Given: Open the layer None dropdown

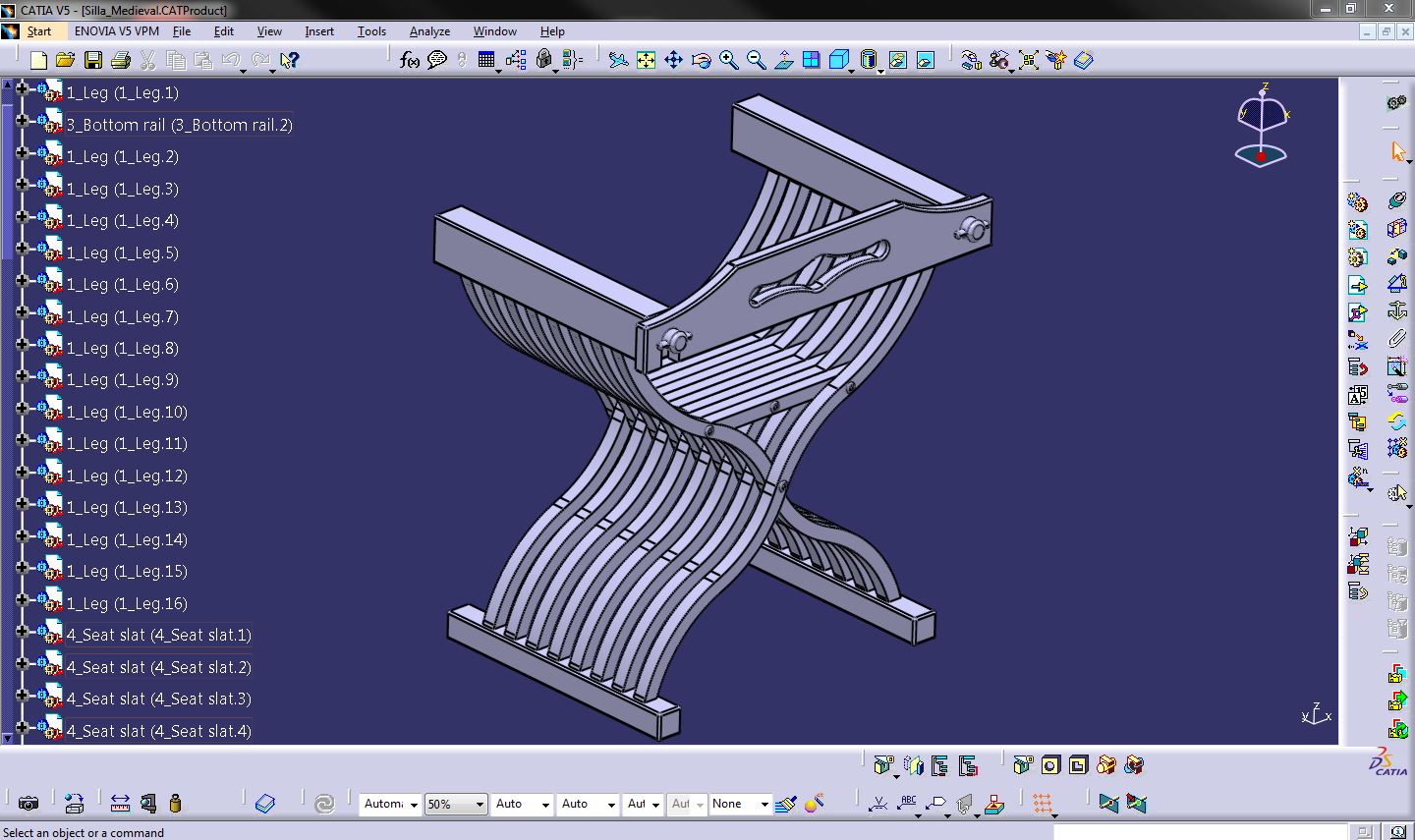Looking at the screenshot, I should click(x=740, y=805).
